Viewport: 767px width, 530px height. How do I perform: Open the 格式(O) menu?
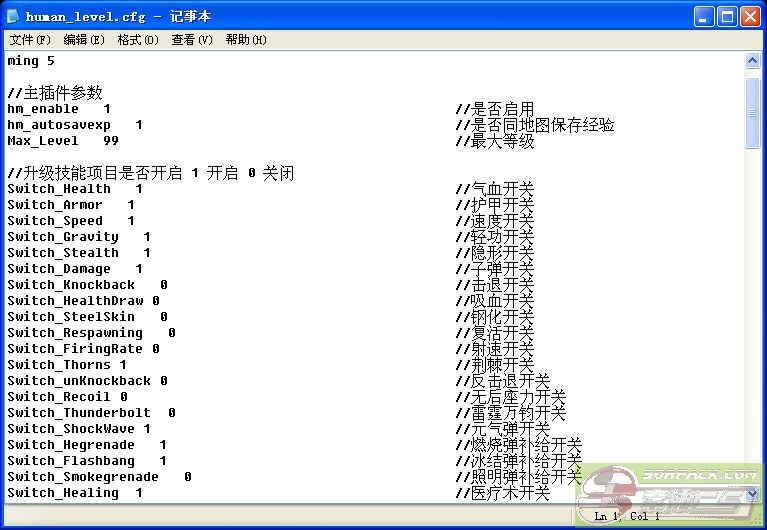[x=138, y=40]
